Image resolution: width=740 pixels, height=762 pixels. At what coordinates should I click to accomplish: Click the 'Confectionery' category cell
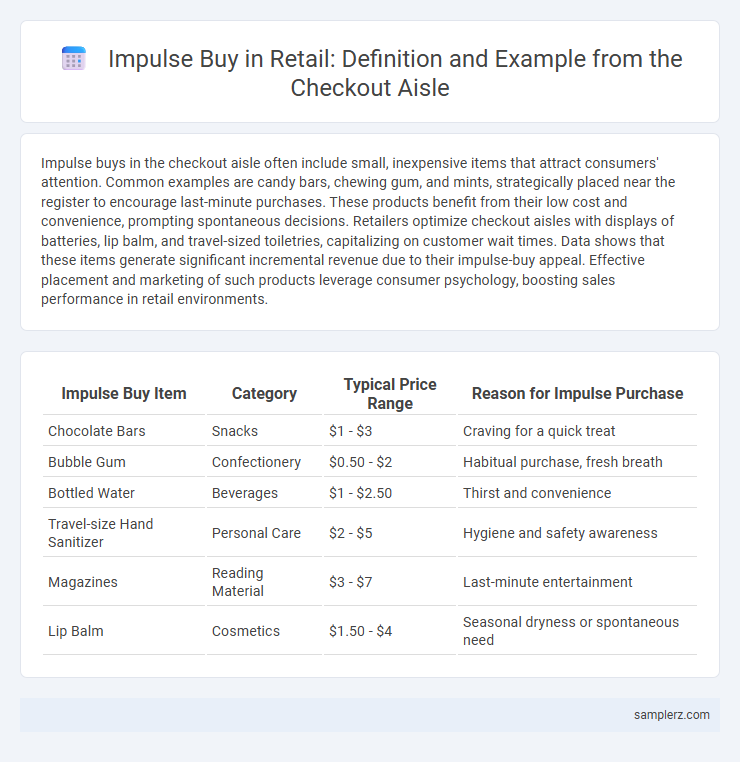tap(264, 462)
